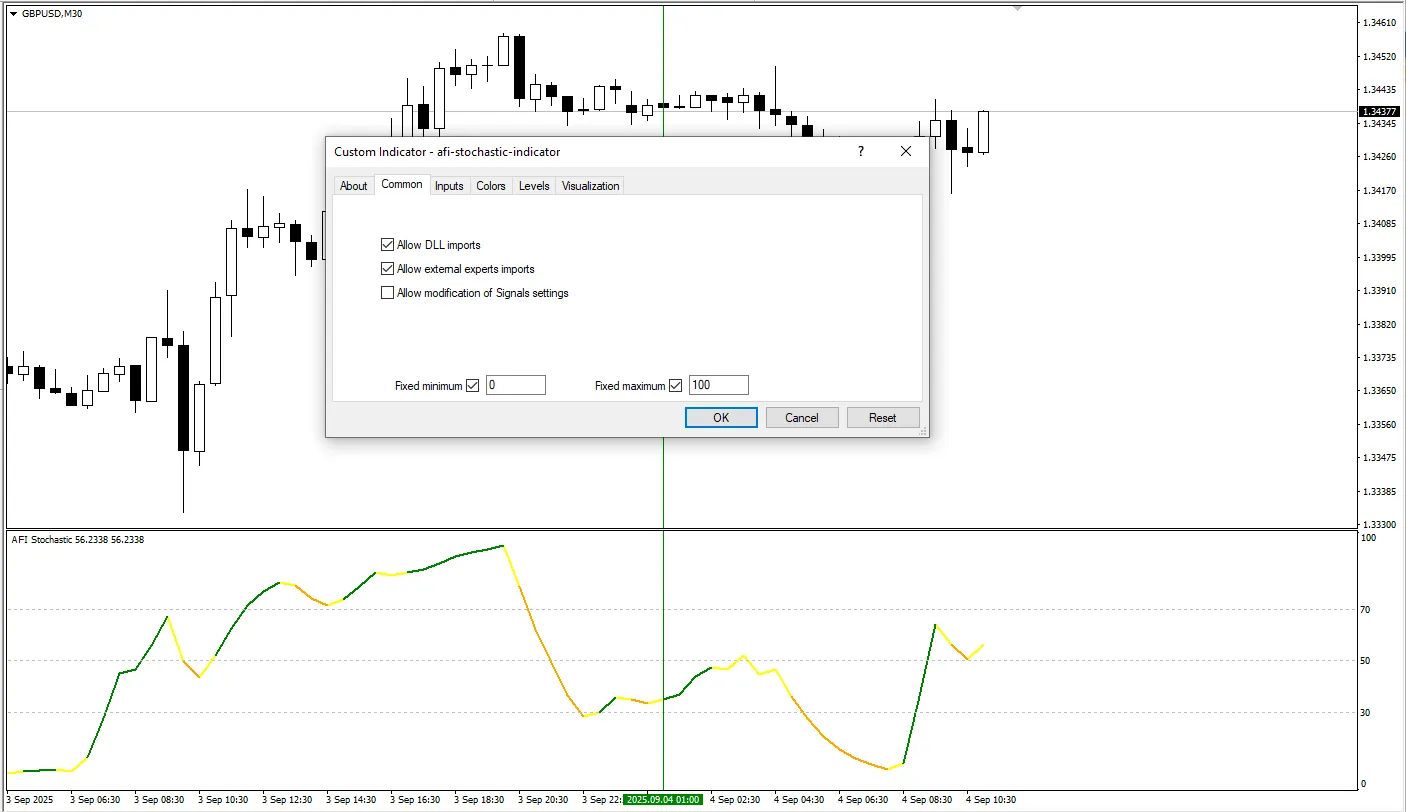Select the Fixed maximum value 100 field

[718, 384]
